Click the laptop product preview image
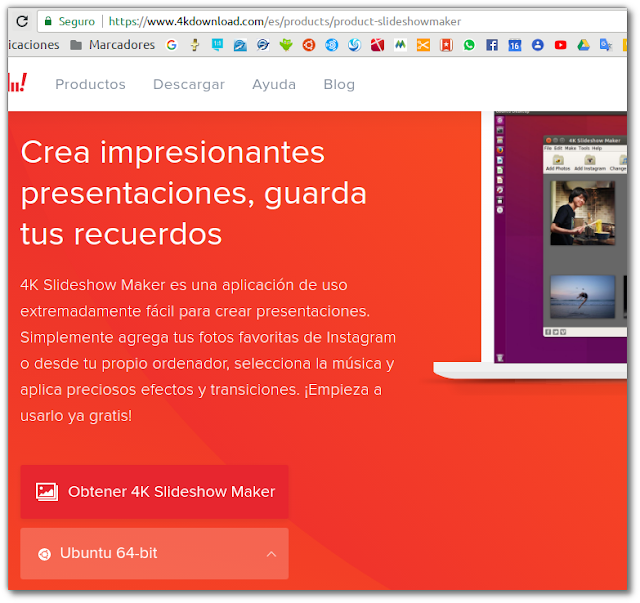640x603 pixels. 530,245
